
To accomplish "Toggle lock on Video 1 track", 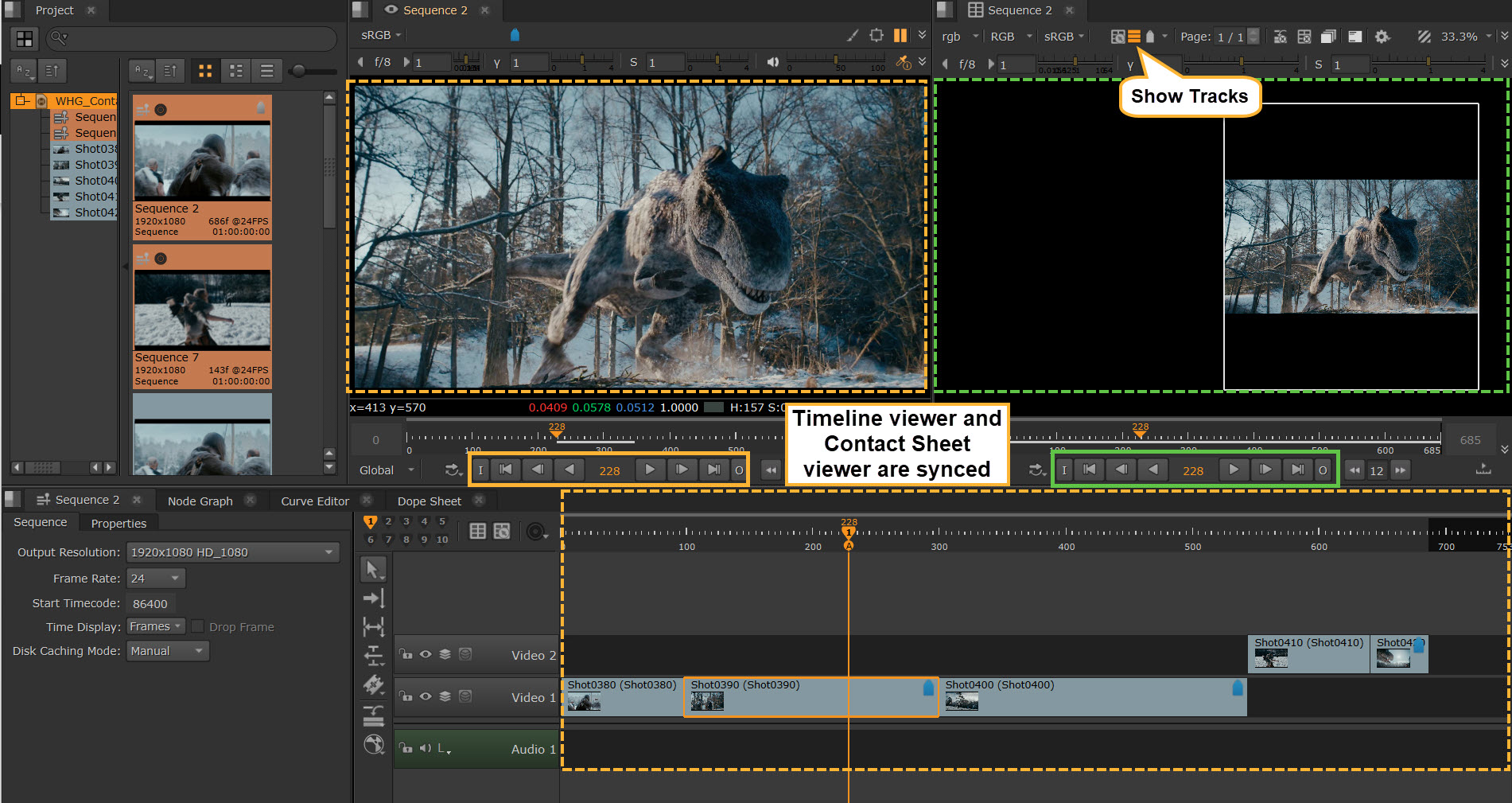I will pyautogui.click(x=406, y=696).
